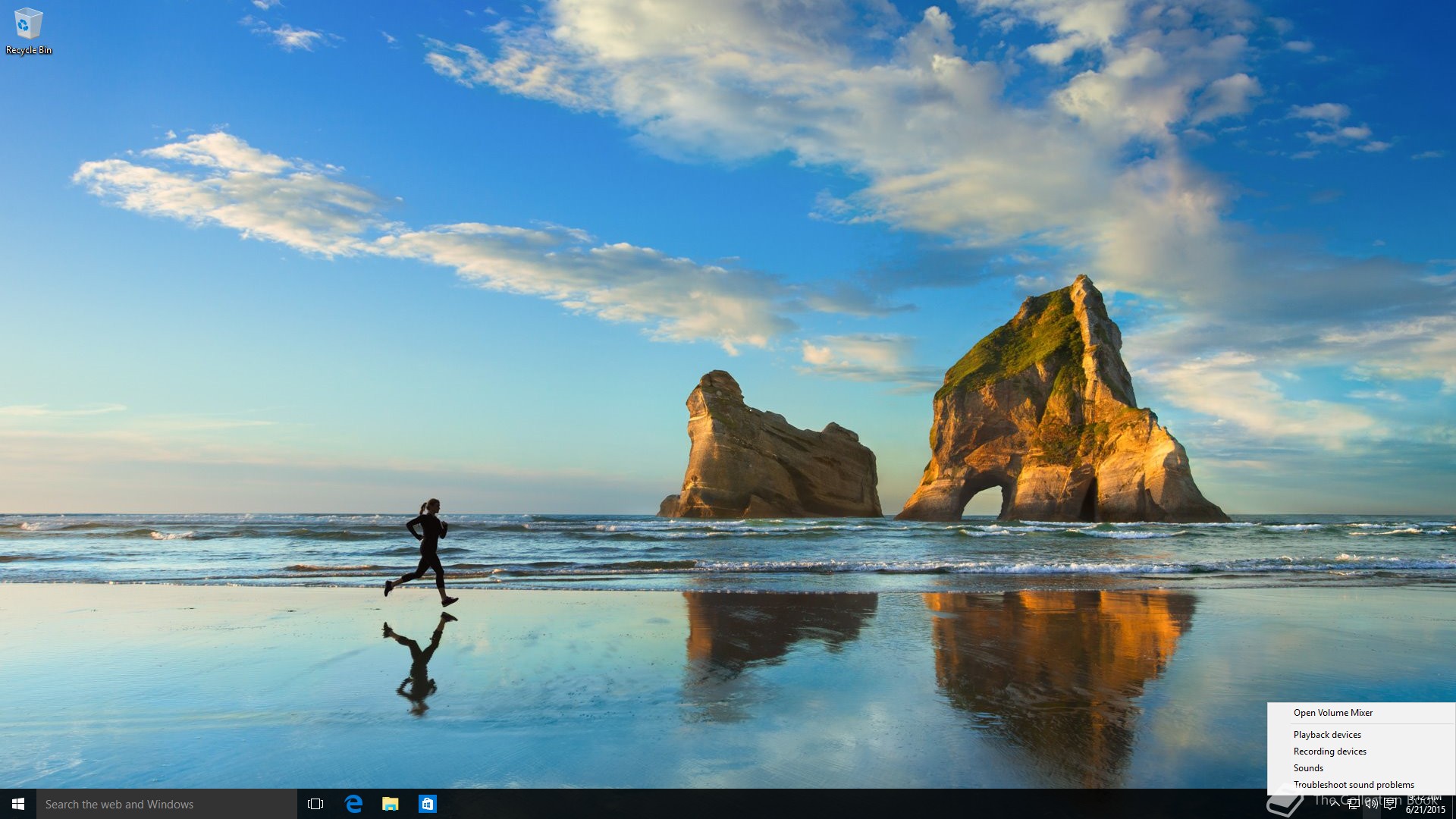Open File Explorer from the taskbar
The width and height of the screenshot is (1456, 819).
tap(391, 804)
